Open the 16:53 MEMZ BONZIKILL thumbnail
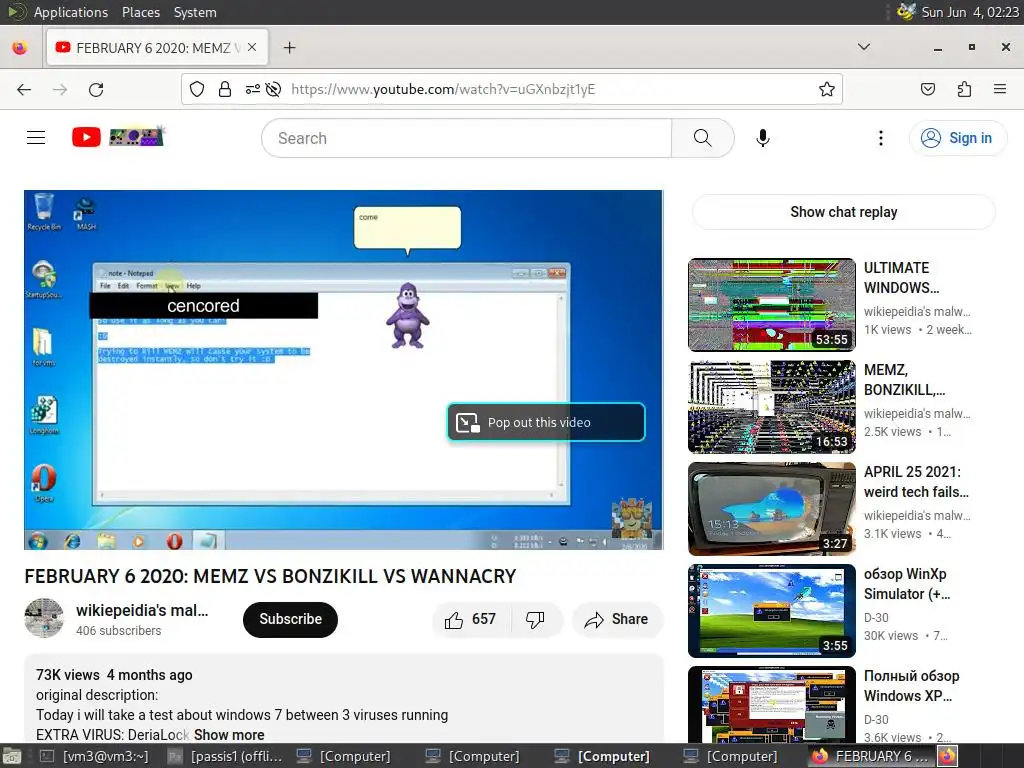1024x768 pixels. pyautogui.click(x=771, y=407)
